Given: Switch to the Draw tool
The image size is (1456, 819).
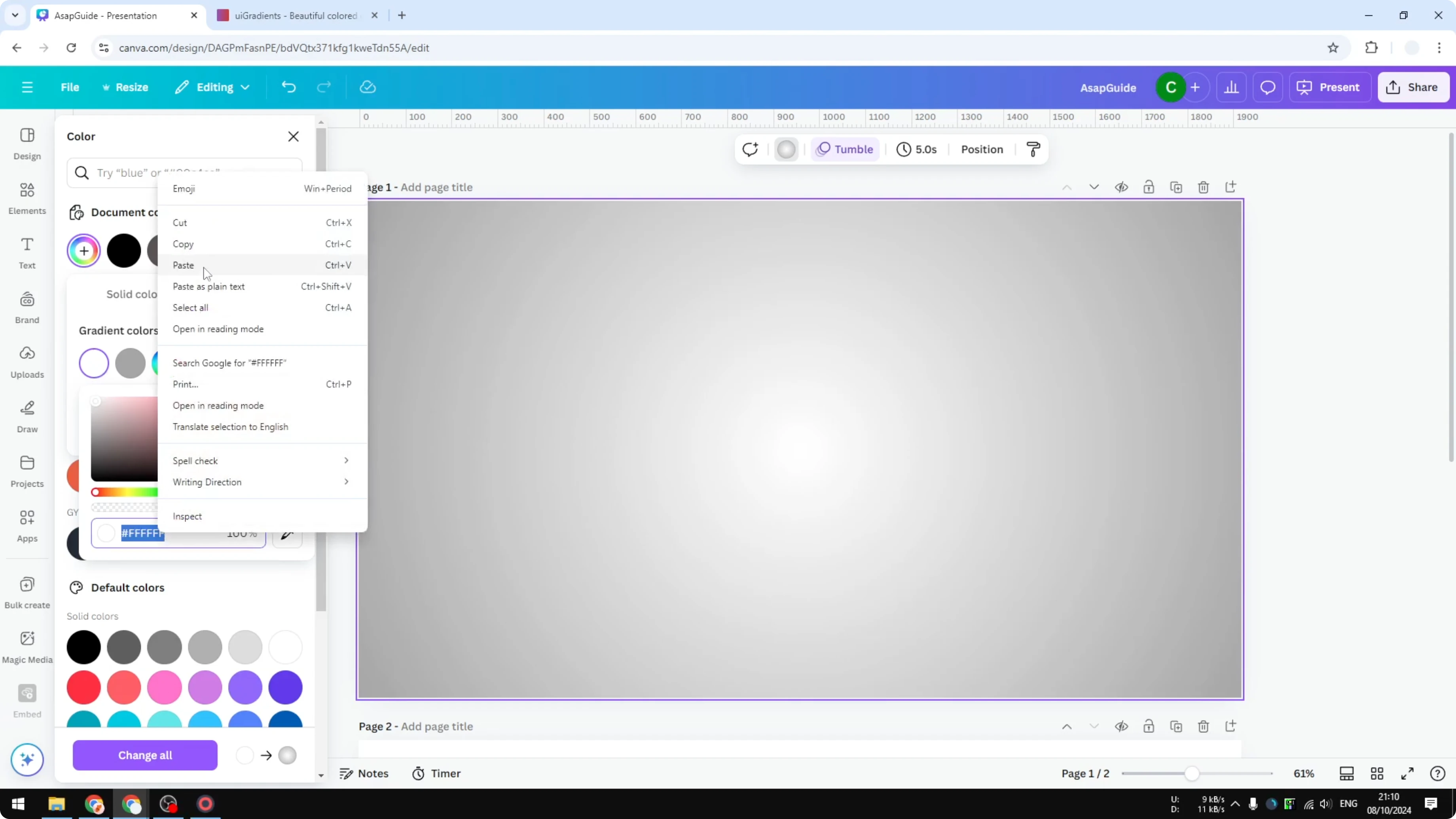Looking at the screenshot, I should click(x=27, y=415).
